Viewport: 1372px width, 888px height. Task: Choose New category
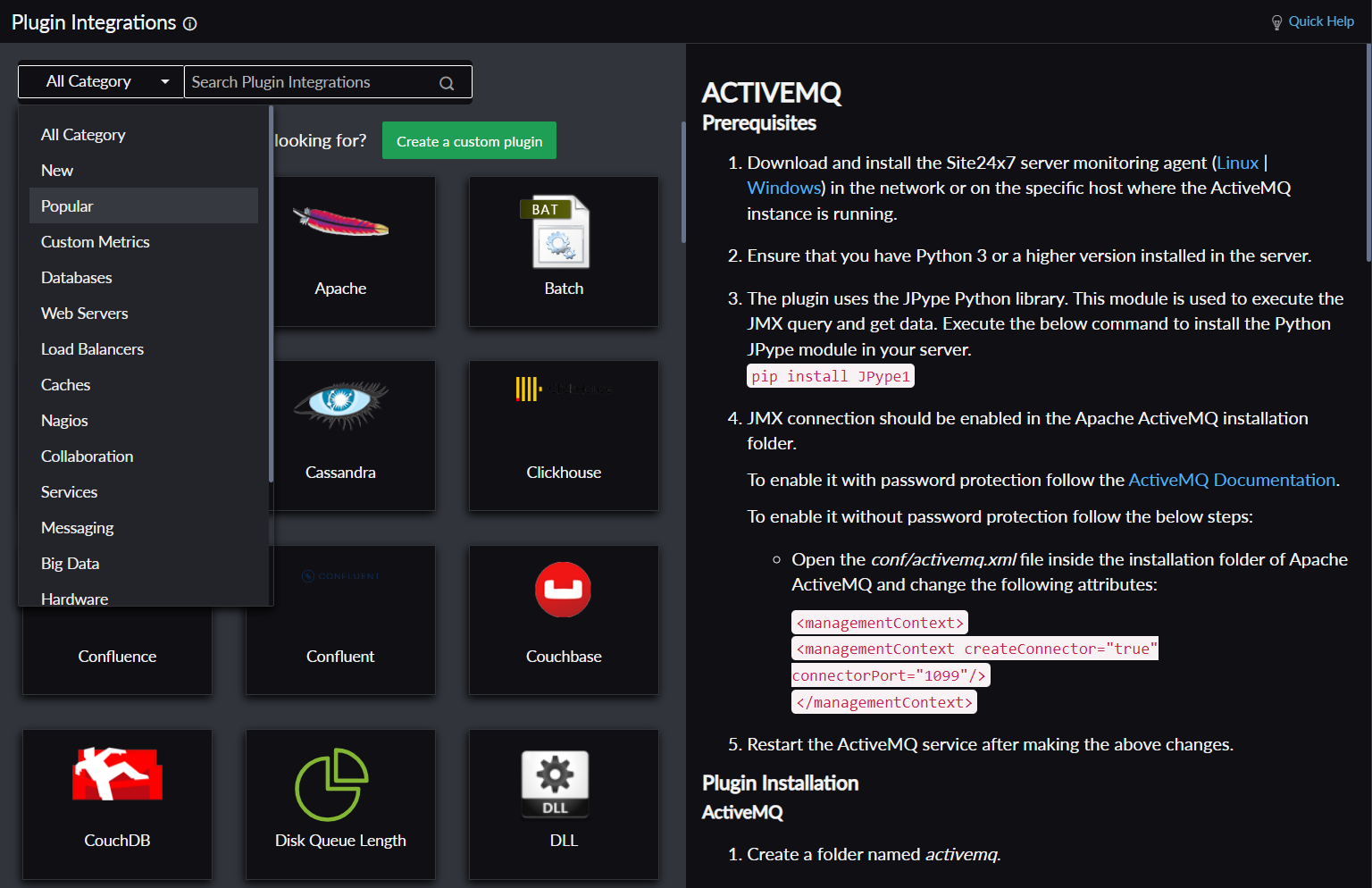click(143, 170)
